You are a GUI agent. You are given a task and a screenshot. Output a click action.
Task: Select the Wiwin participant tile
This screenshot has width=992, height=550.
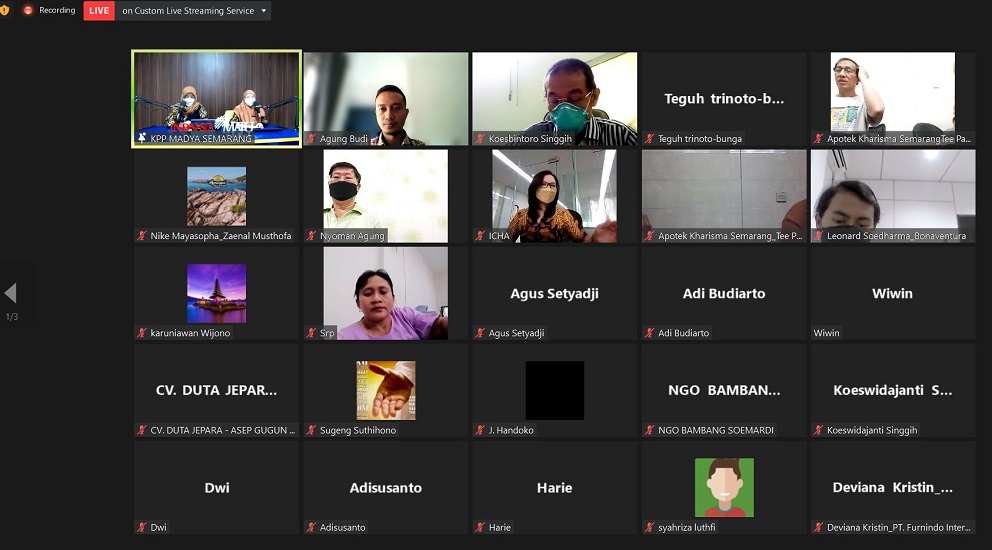892,293
